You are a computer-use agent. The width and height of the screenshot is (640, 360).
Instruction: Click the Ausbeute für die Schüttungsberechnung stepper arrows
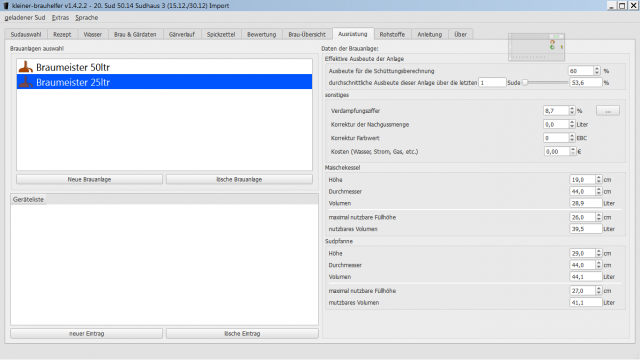(597, 71)
